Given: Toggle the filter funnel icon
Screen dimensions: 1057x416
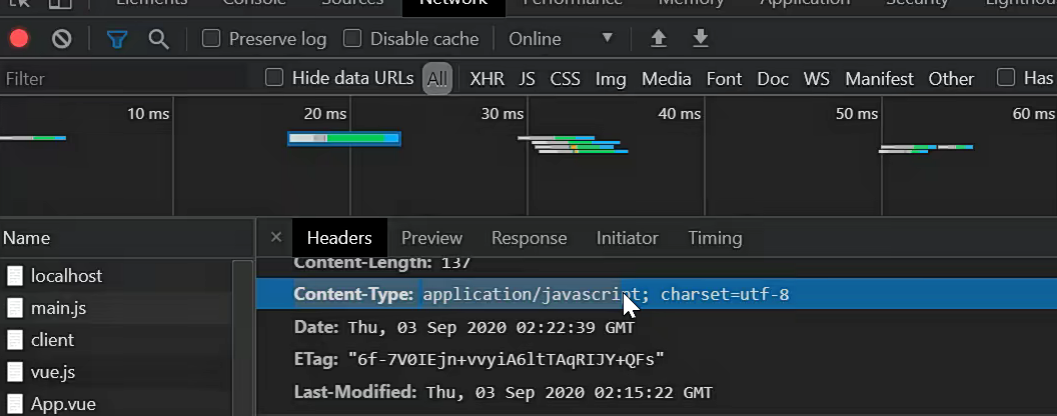Looking at the screenshot, I should pyautogui.click(x=117, y=39).
